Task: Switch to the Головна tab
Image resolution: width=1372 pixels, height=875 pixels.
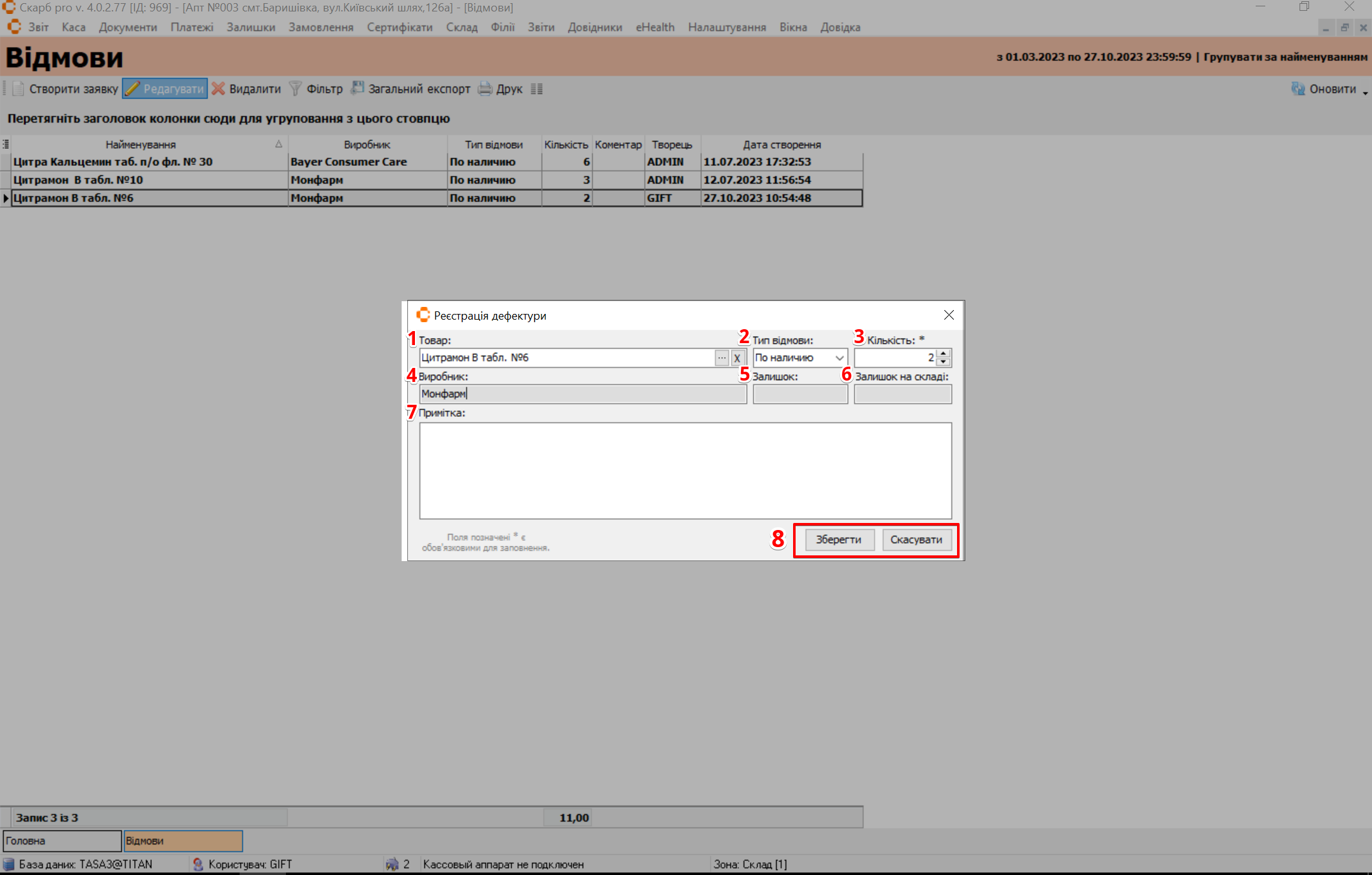Action: (62, 841)
